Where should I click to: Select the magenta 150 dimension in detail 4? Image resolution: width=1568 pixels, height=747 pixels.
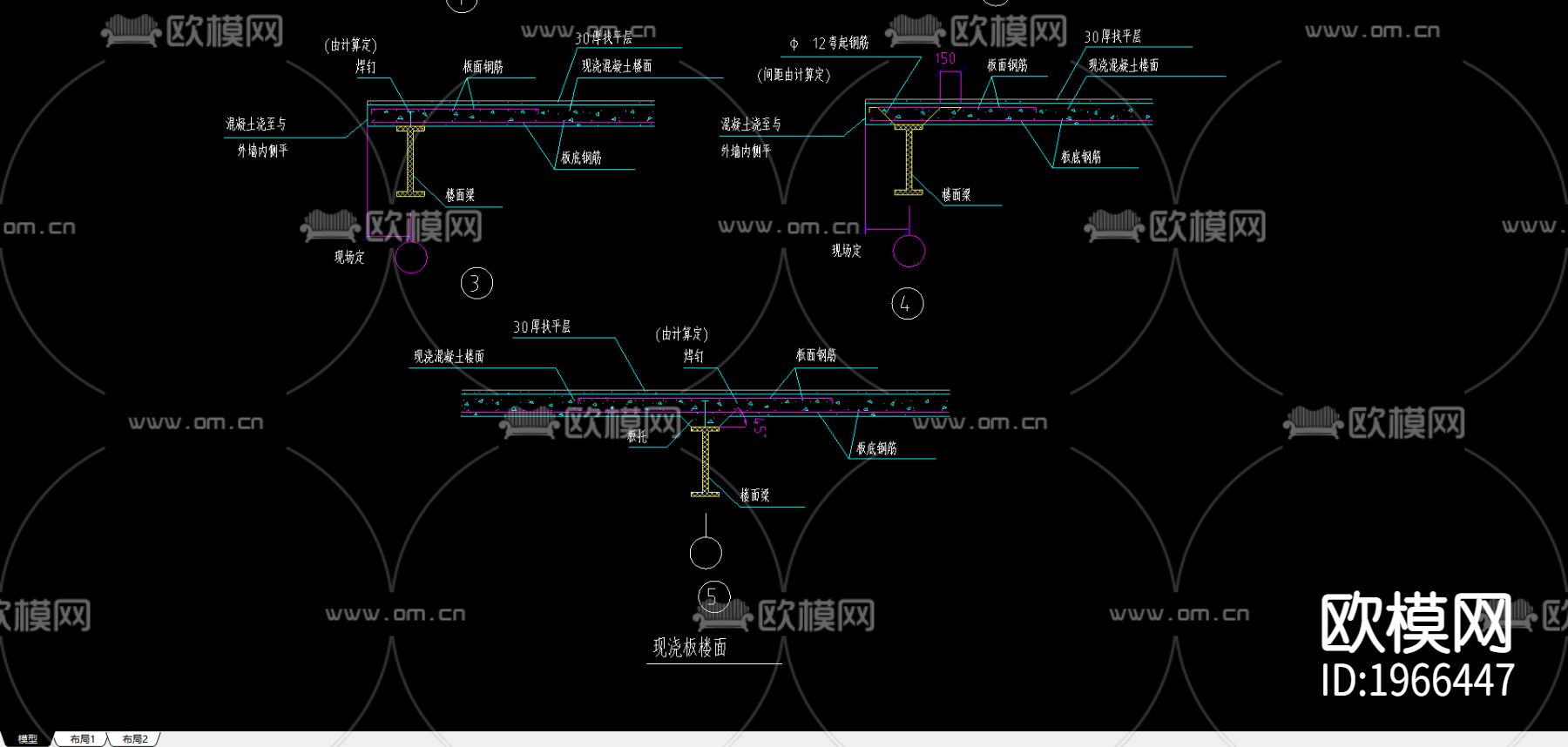pos(945,58)
